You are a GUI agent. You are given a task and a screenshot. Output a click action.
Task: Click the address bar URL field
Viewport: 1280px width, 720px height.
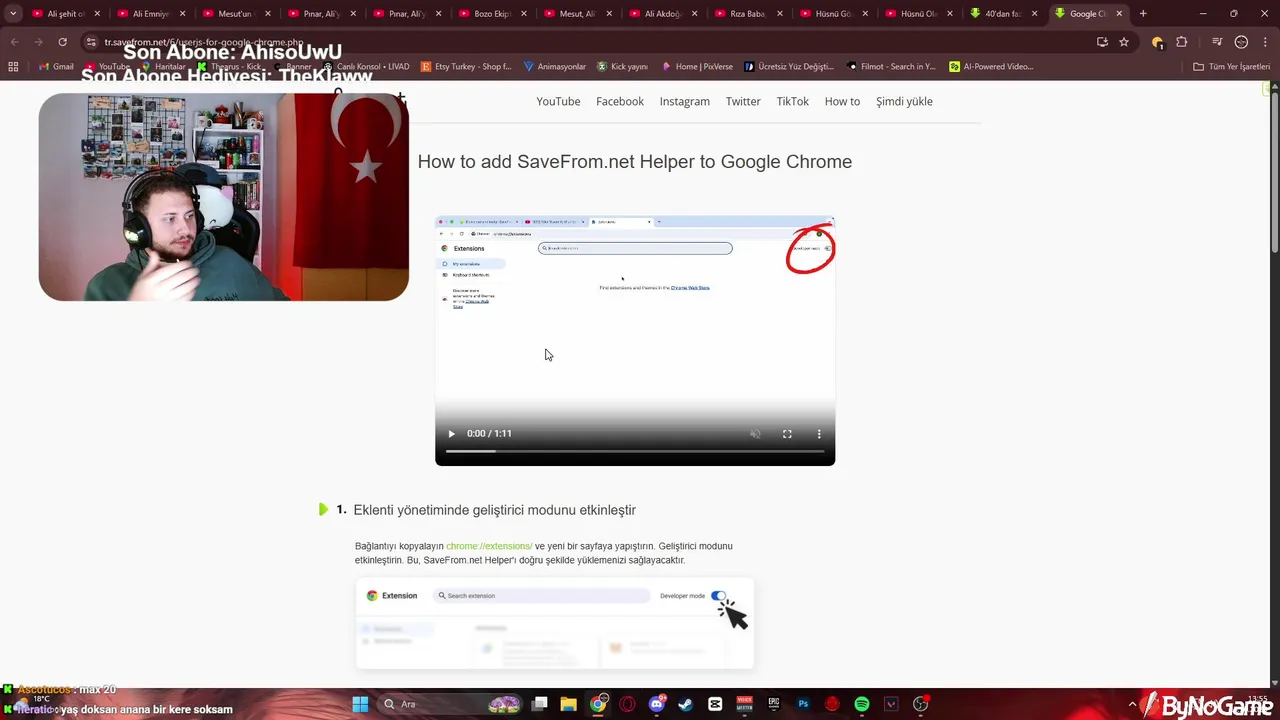tap(590, 42)
